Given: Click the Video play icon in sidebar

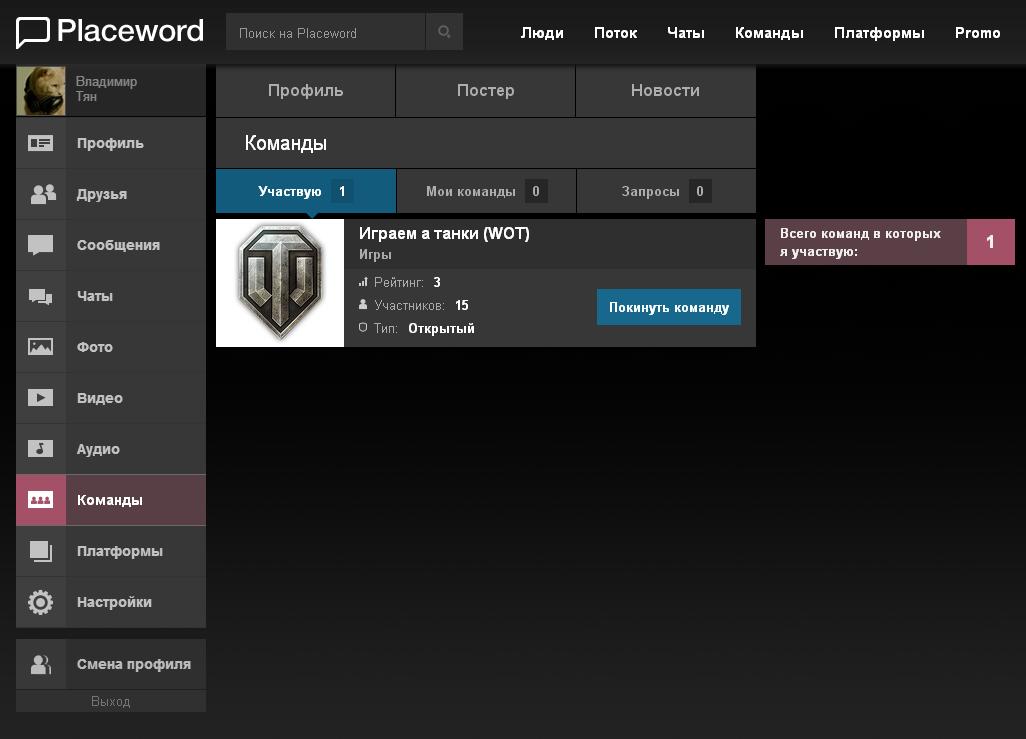Looking at the screenshot, I should [x=41, y=398].
